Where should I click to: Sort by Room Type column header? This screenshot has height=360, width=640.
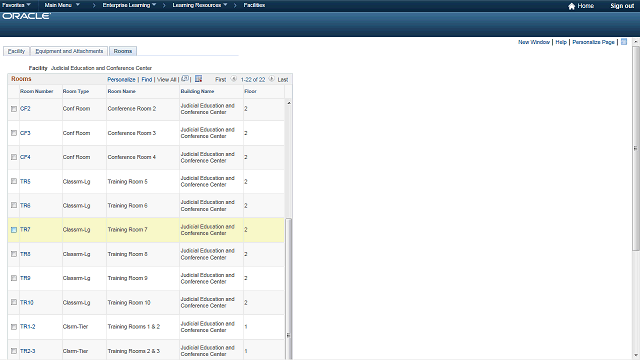tap(76, 91)
